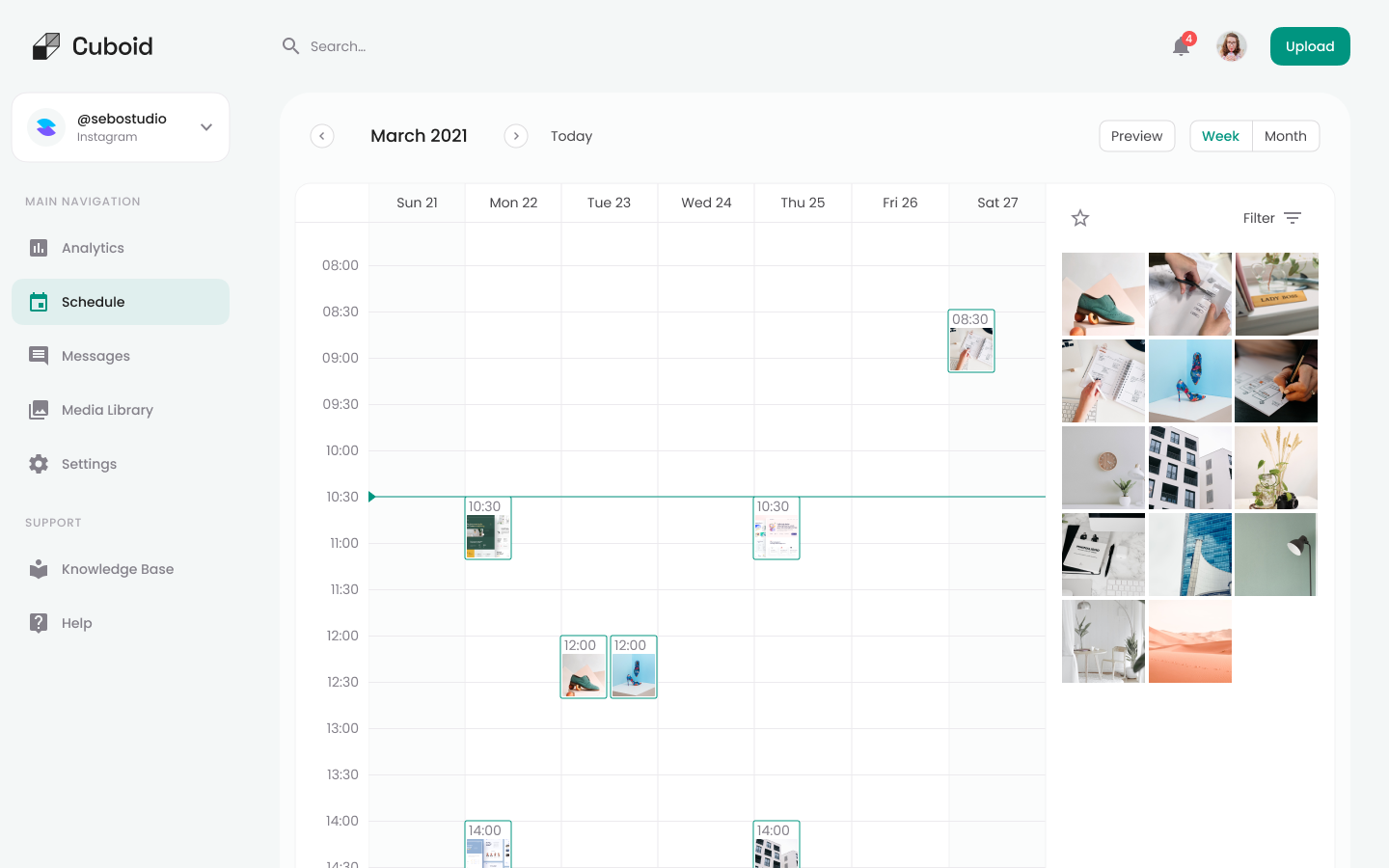
Task: Open the user profile avatar
Action: point(1231,46)
